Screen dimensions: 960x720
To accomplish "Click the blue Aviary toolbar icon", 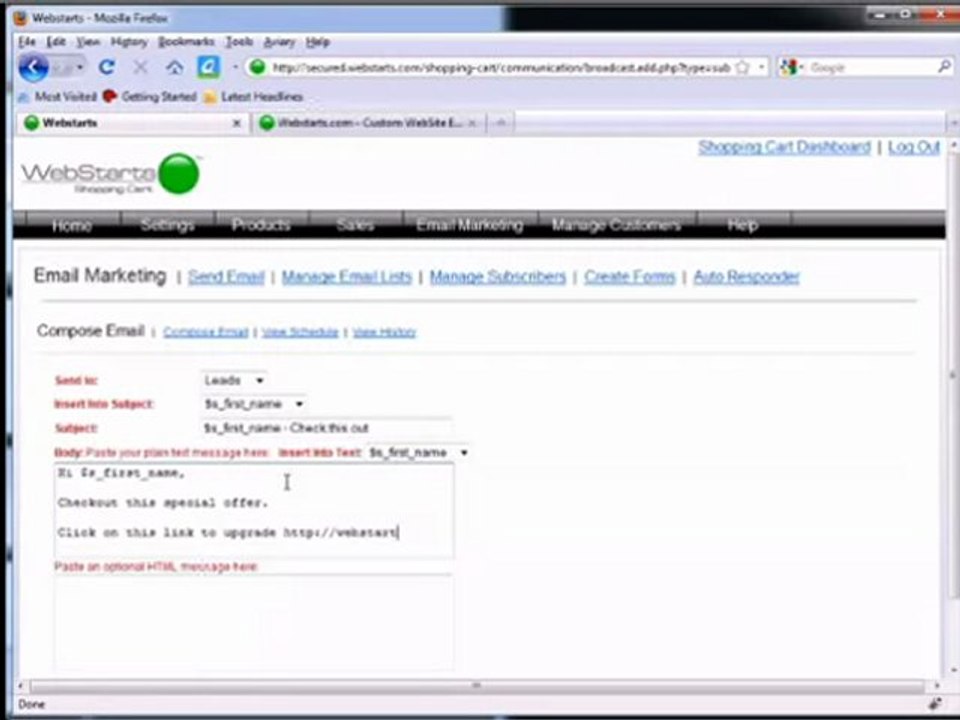I will tap(208, 67).
